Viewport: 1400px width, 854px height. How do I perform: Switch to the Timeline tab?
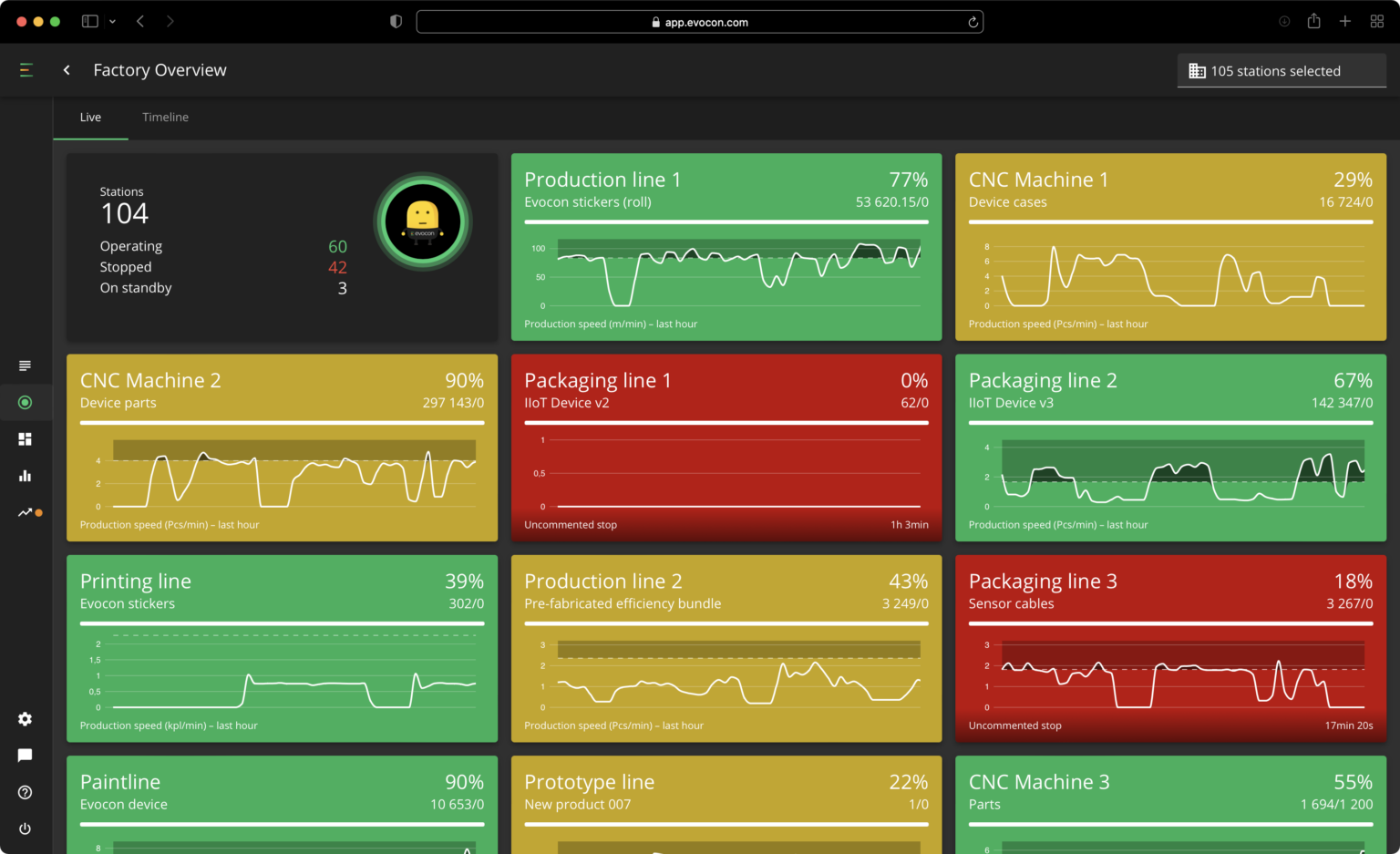[x=165, y=118]
